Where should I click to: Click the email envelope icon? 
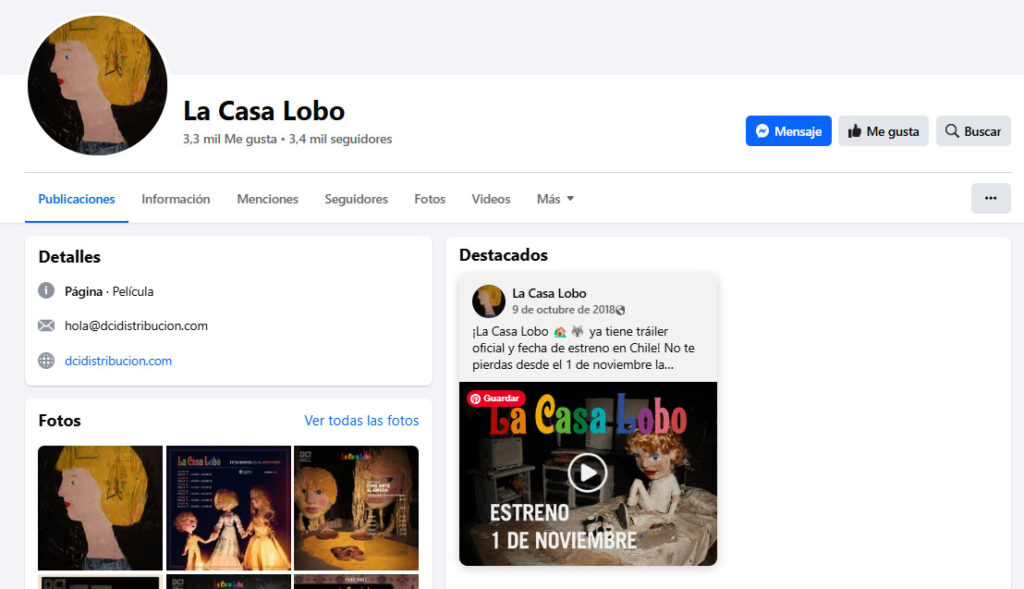pos(46,325)
